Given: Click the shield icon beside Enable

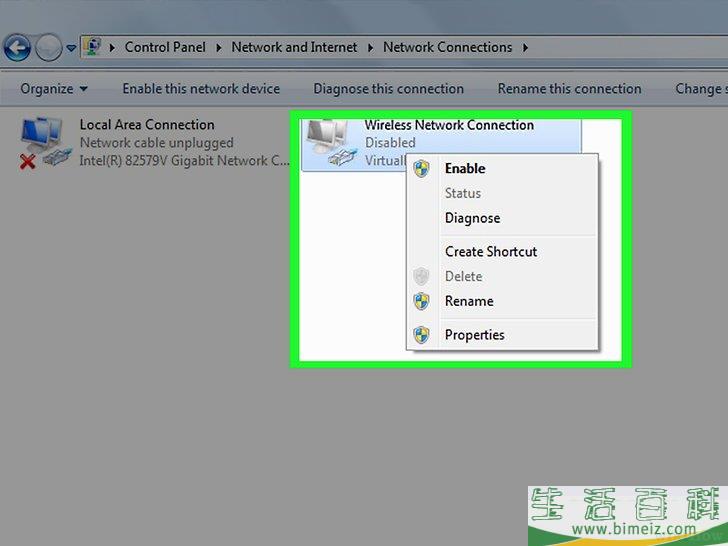Looking at the screenshot, I should point(422,169).
